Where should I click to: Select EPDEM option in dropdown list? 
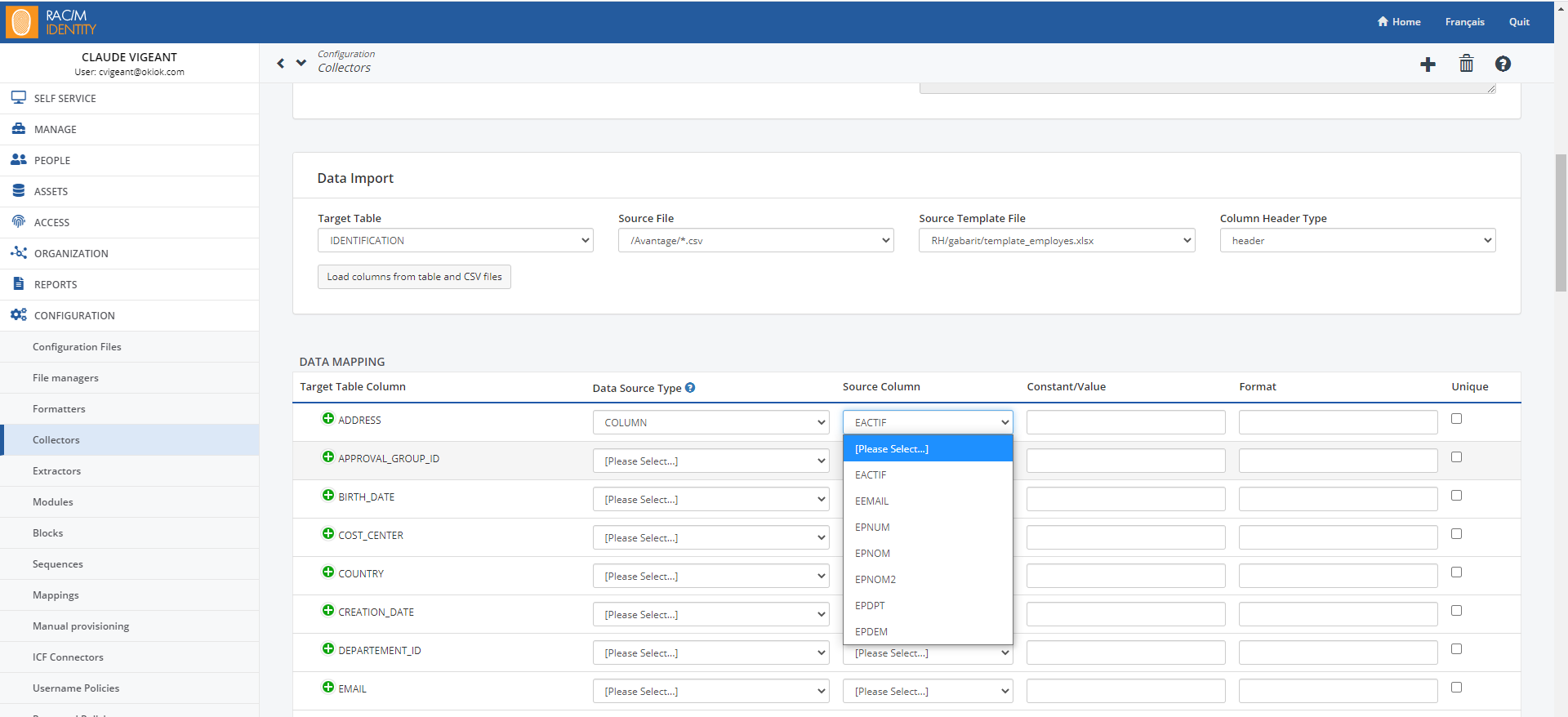tap(928, 631)
